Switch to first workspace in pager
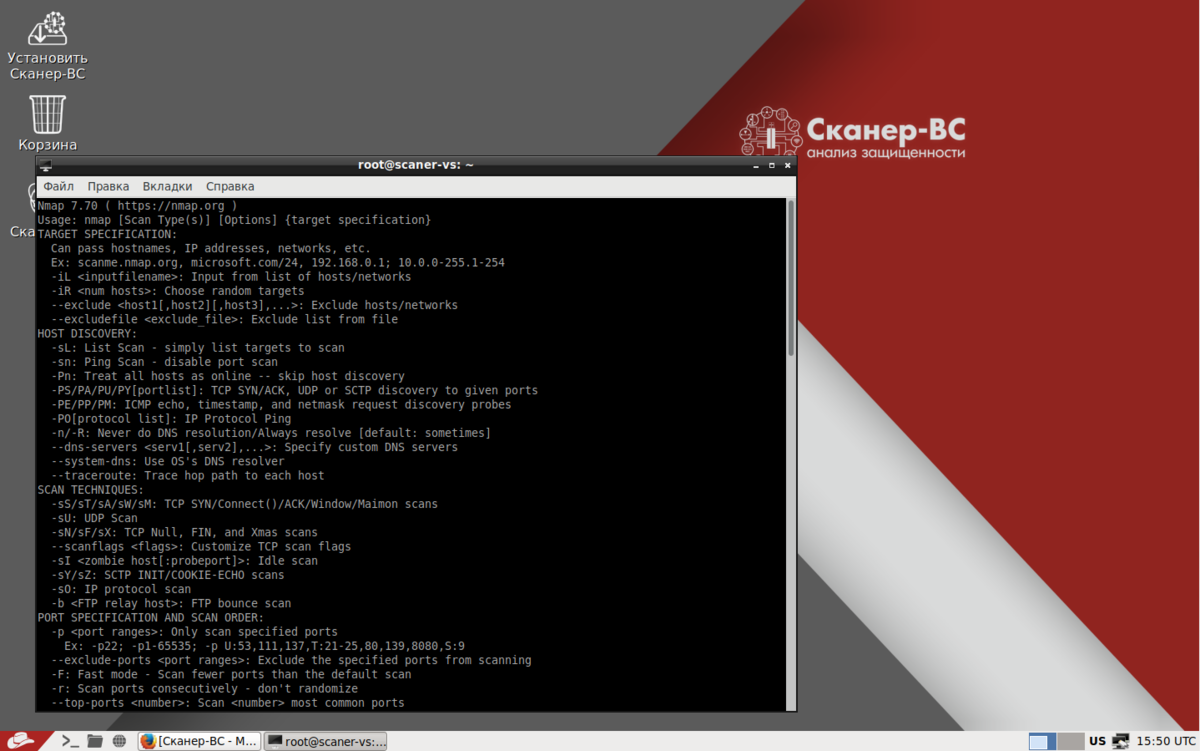 (x=1042, y=741)
